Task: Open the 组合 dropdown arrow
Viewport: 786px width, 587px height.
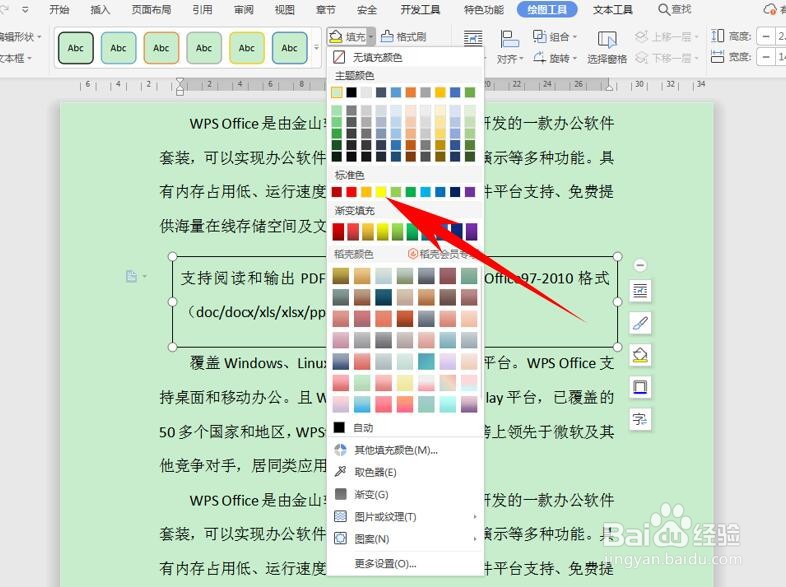Action: 574,37
